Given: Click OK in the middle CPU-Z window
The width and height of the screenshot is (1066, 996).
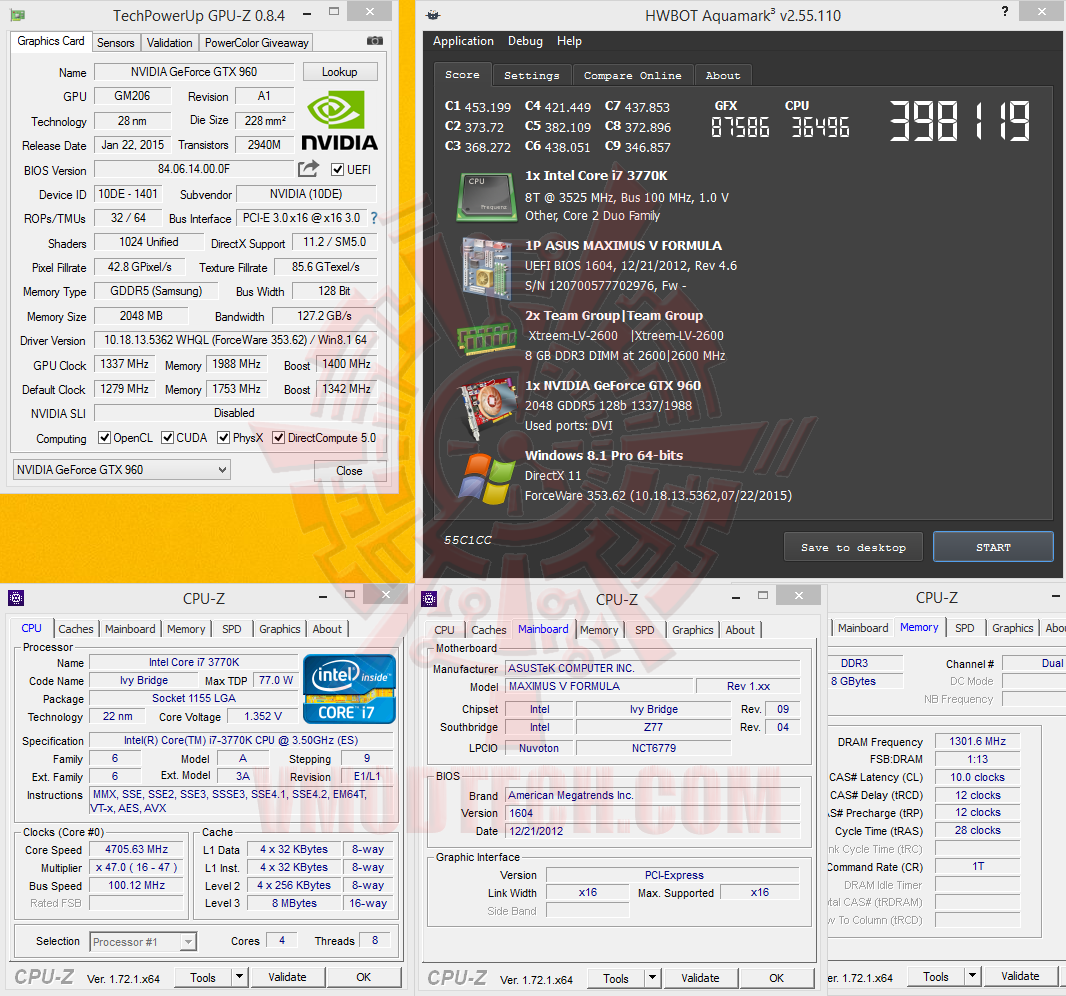Looking at the screenshot, I should coord(776,978).
